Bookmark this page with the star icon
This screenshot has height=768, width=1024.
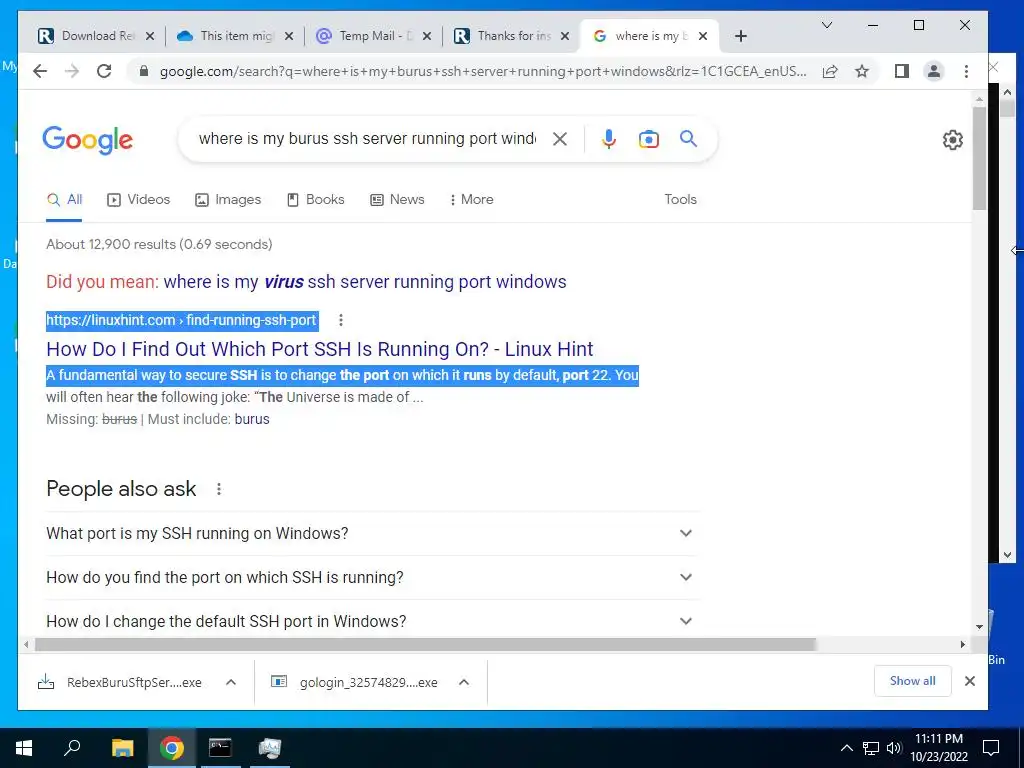click(862, 71)
